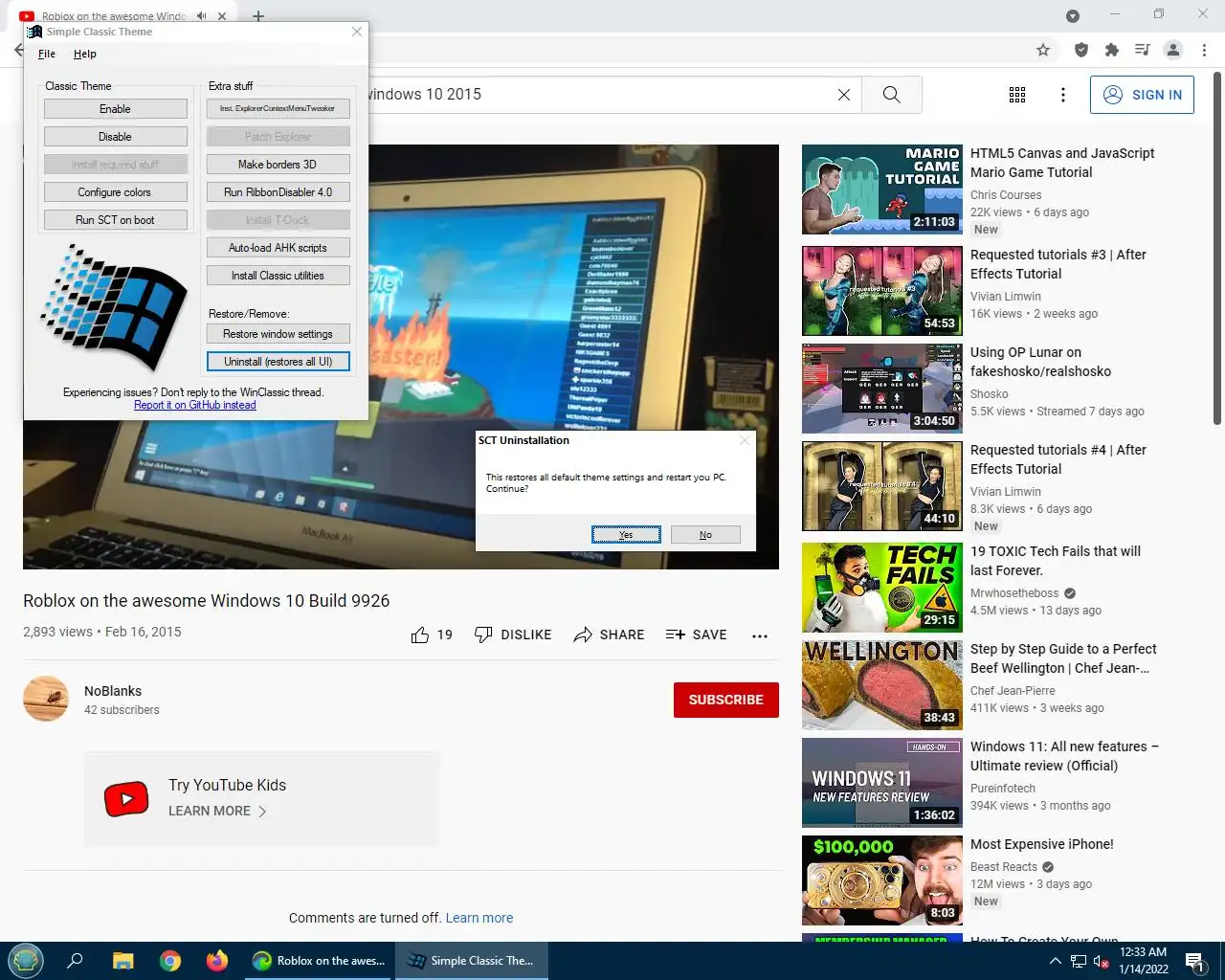The width and height of the screenshot is (1225, 980).
Task: Open the notification center icon
Action: tap(1194, 961)
